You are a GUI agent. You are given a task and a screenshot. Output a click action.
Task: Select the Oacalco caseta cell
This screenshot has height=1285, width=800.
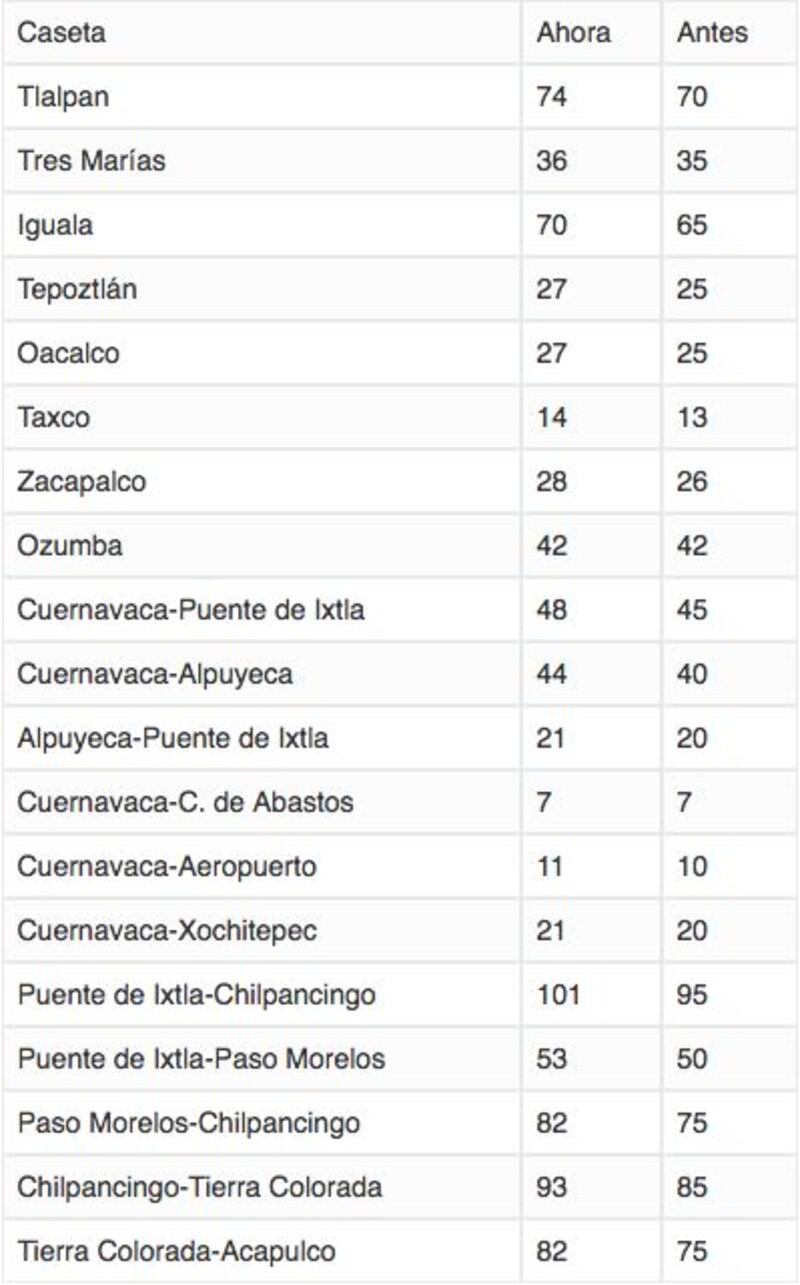click(x=68, y=353)
